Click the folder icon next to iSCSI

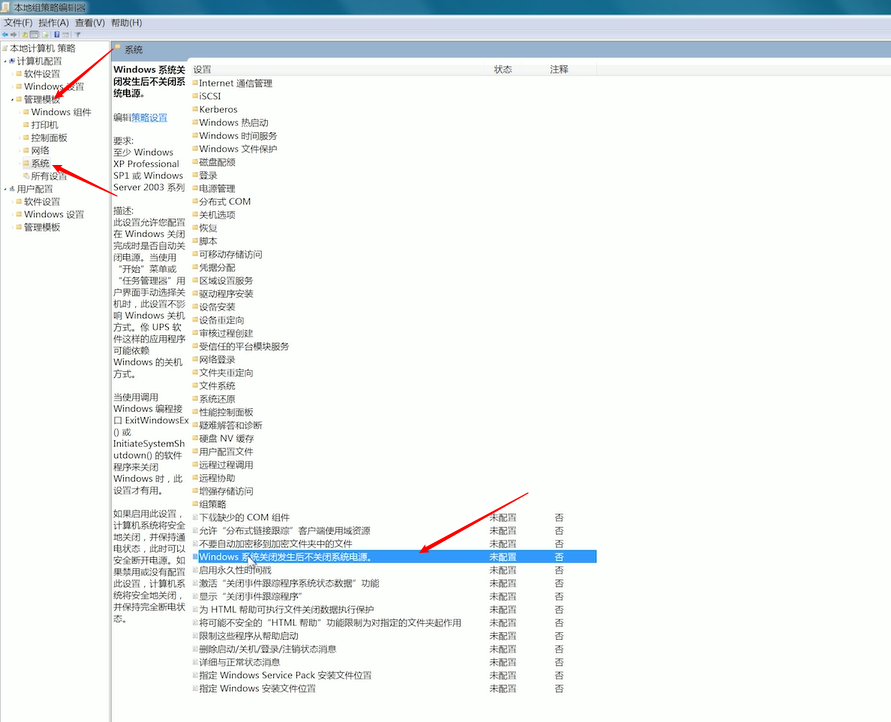point(195,96)
